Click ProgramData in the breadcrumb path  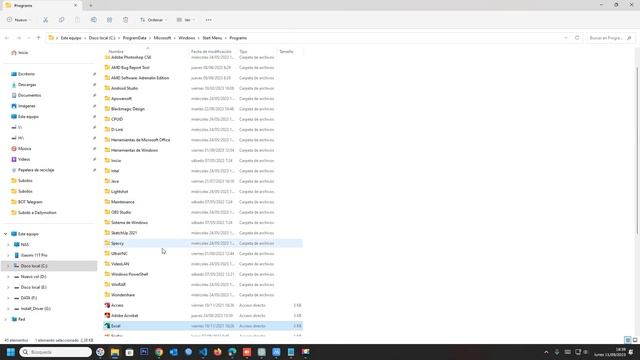(x=134, y=38)
